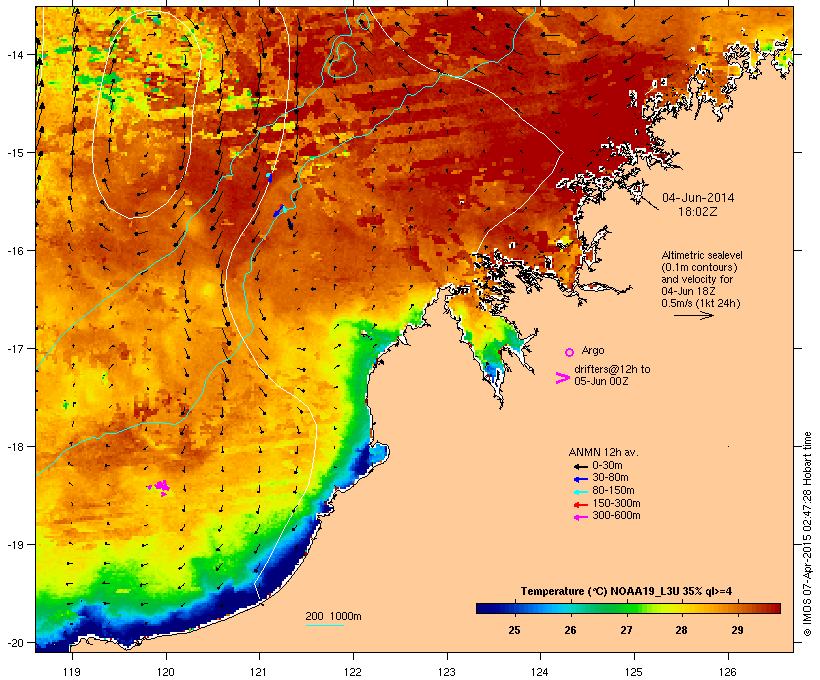Click the magenta Argo circle legend symbol
This screenshot has height=680, width=820.
pyautogui.click(x=570, y=352)
